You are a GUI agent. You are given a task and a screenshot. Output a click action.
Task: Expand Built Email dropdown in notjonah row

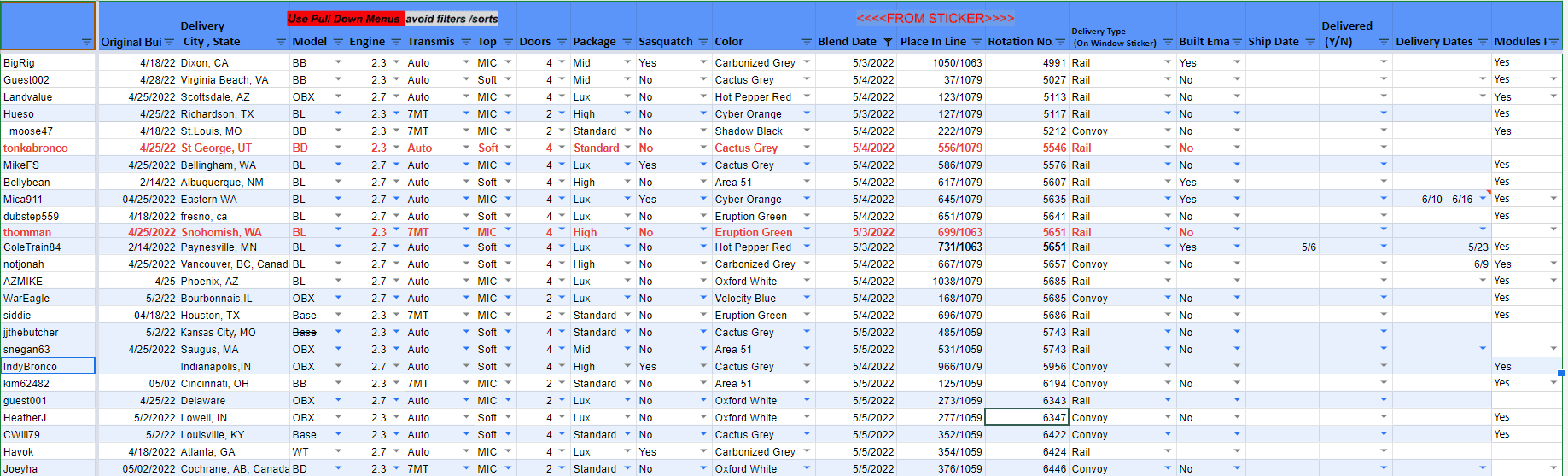[1237, 264]
